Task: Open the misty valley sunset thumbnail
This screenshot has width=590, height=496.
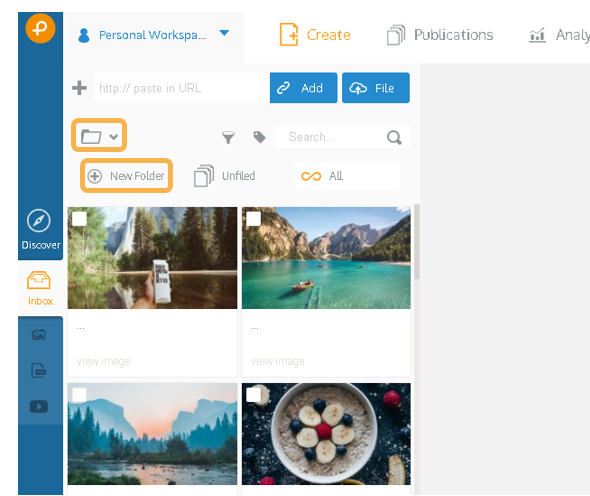Action: (x=152, y=434)
